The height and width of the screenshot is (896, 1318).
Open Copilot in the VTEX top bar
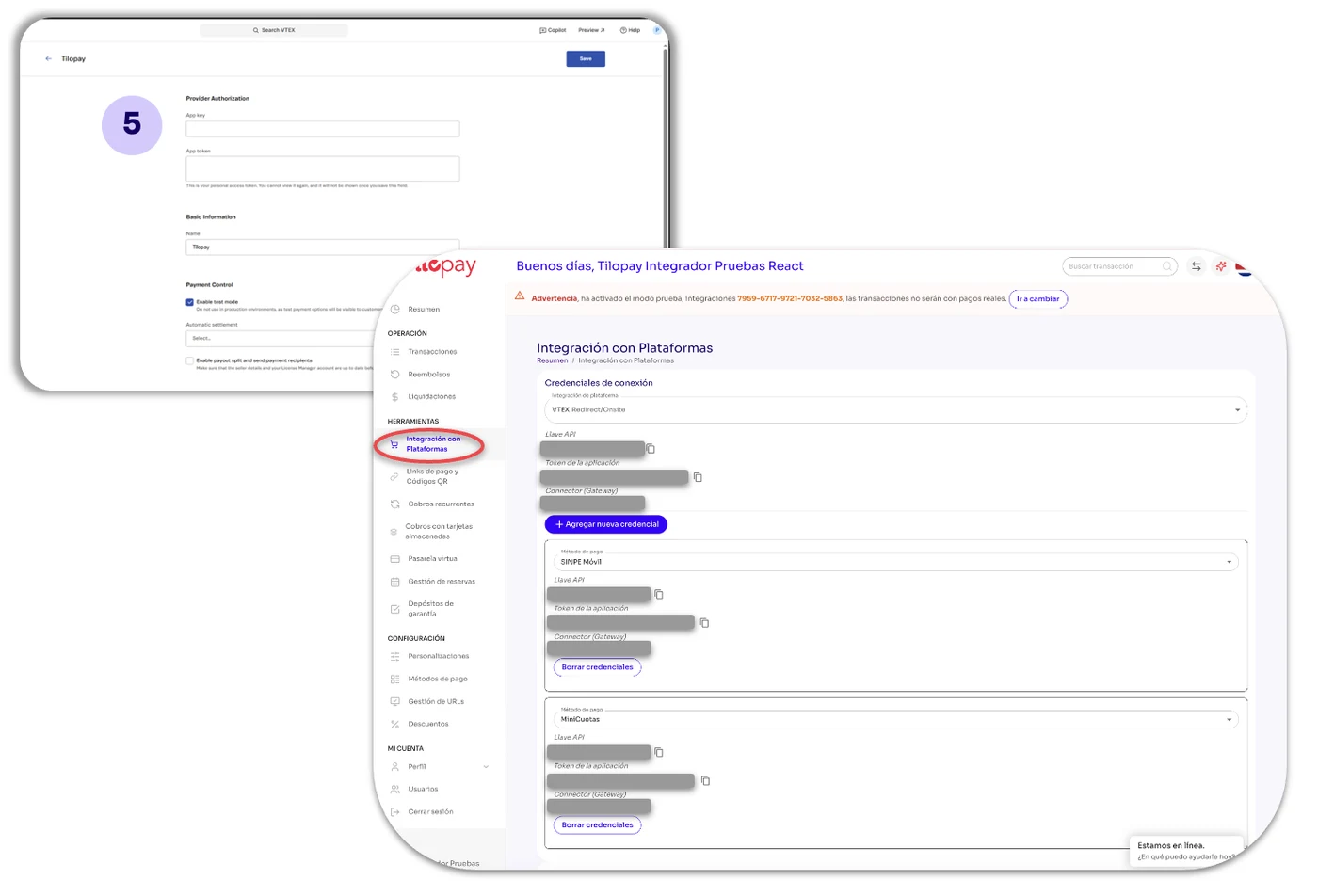pos(553,30)
